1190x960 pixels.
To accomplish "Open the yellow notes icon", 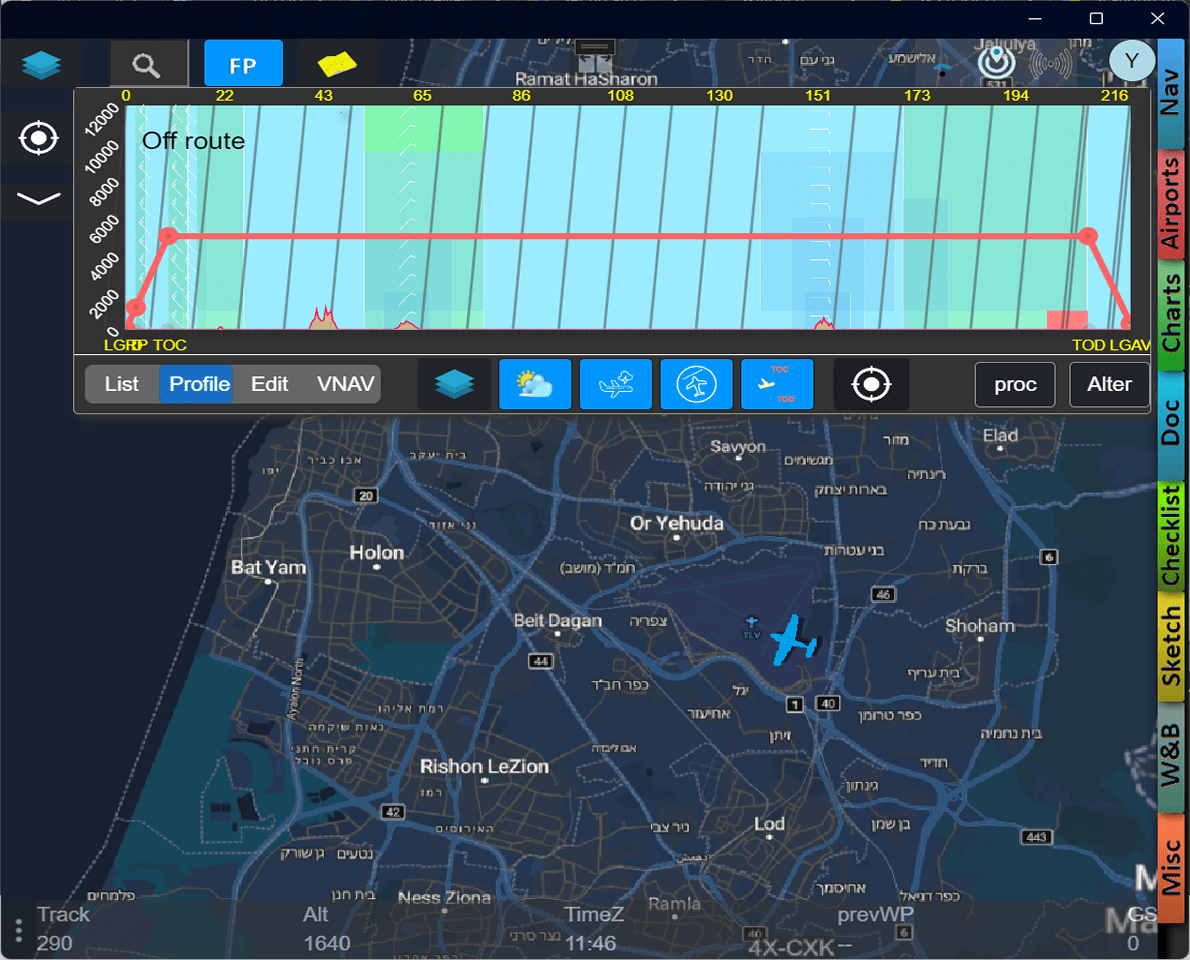I will click(337, 65).
